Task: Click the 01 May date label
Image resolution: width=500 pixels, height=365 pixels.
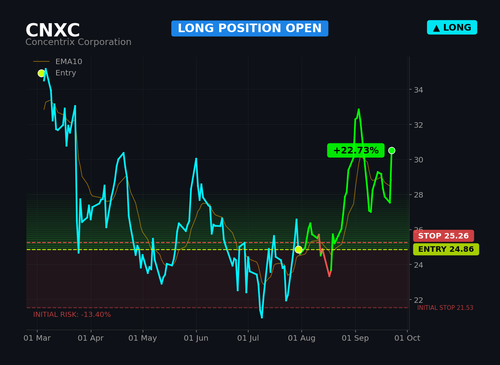Action: [142, 338]
